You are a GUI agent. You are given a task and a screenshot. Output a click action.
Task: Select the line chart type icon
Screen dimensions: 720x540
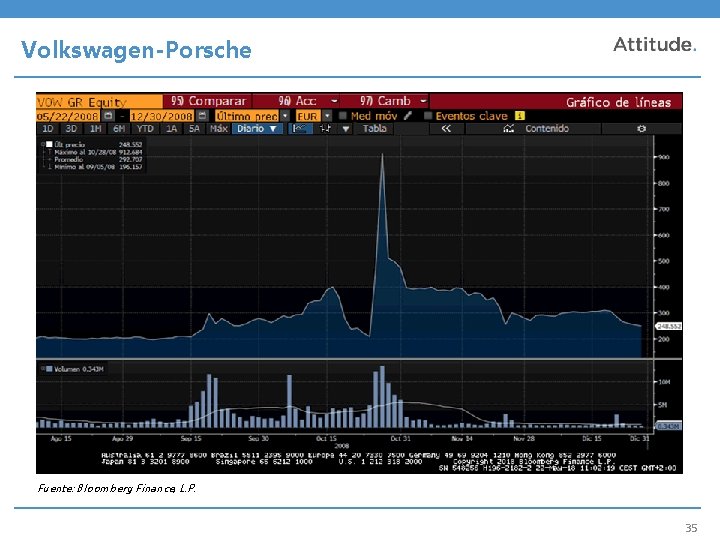click(x=300, y=129)
